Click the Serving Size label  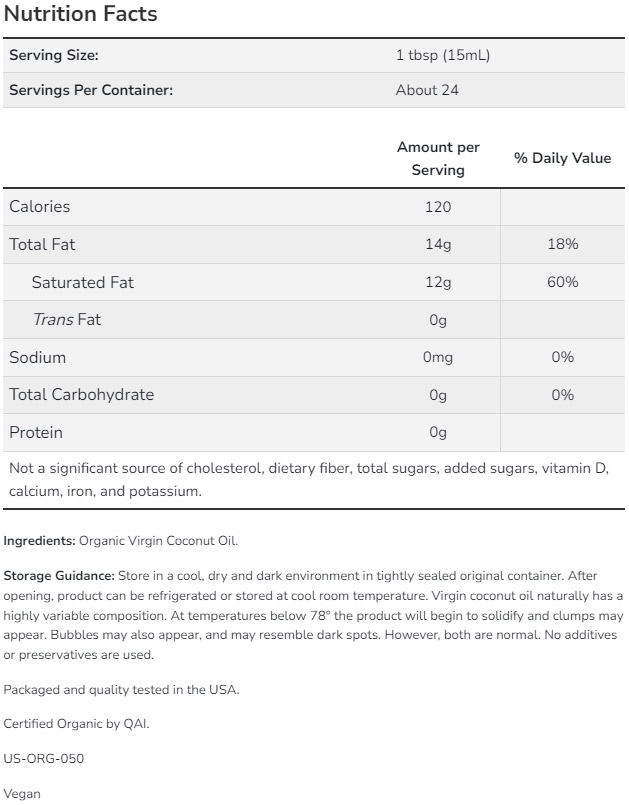(54, 55)
